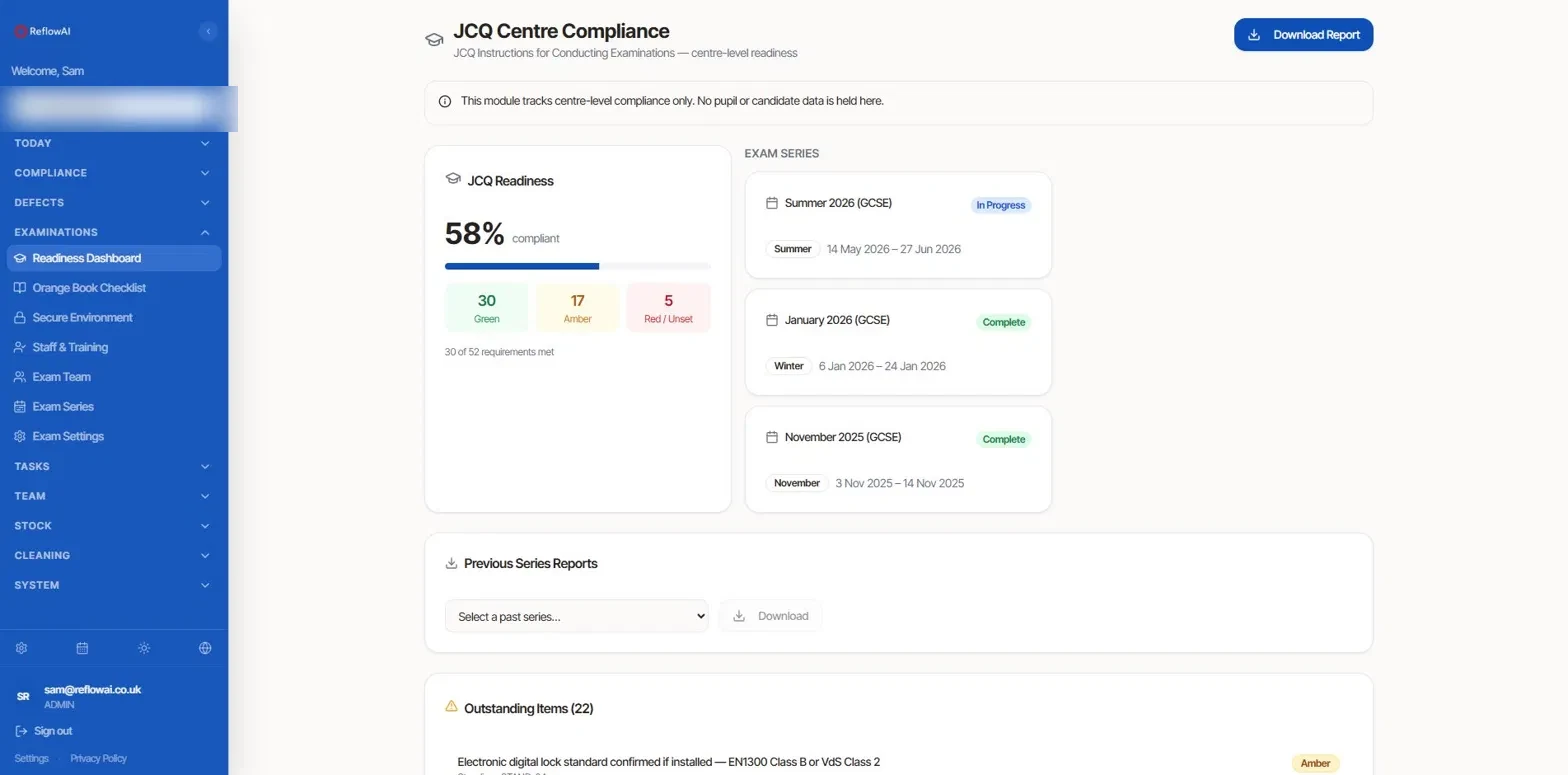Click 'Electronic digital lock standard confirmed' item

point(668,762)
